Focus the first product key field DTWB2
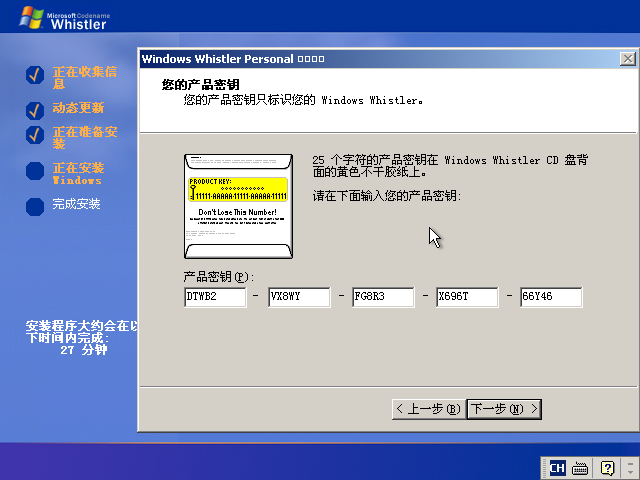This screenshot has width=640, height=480. tap(215, 297)
